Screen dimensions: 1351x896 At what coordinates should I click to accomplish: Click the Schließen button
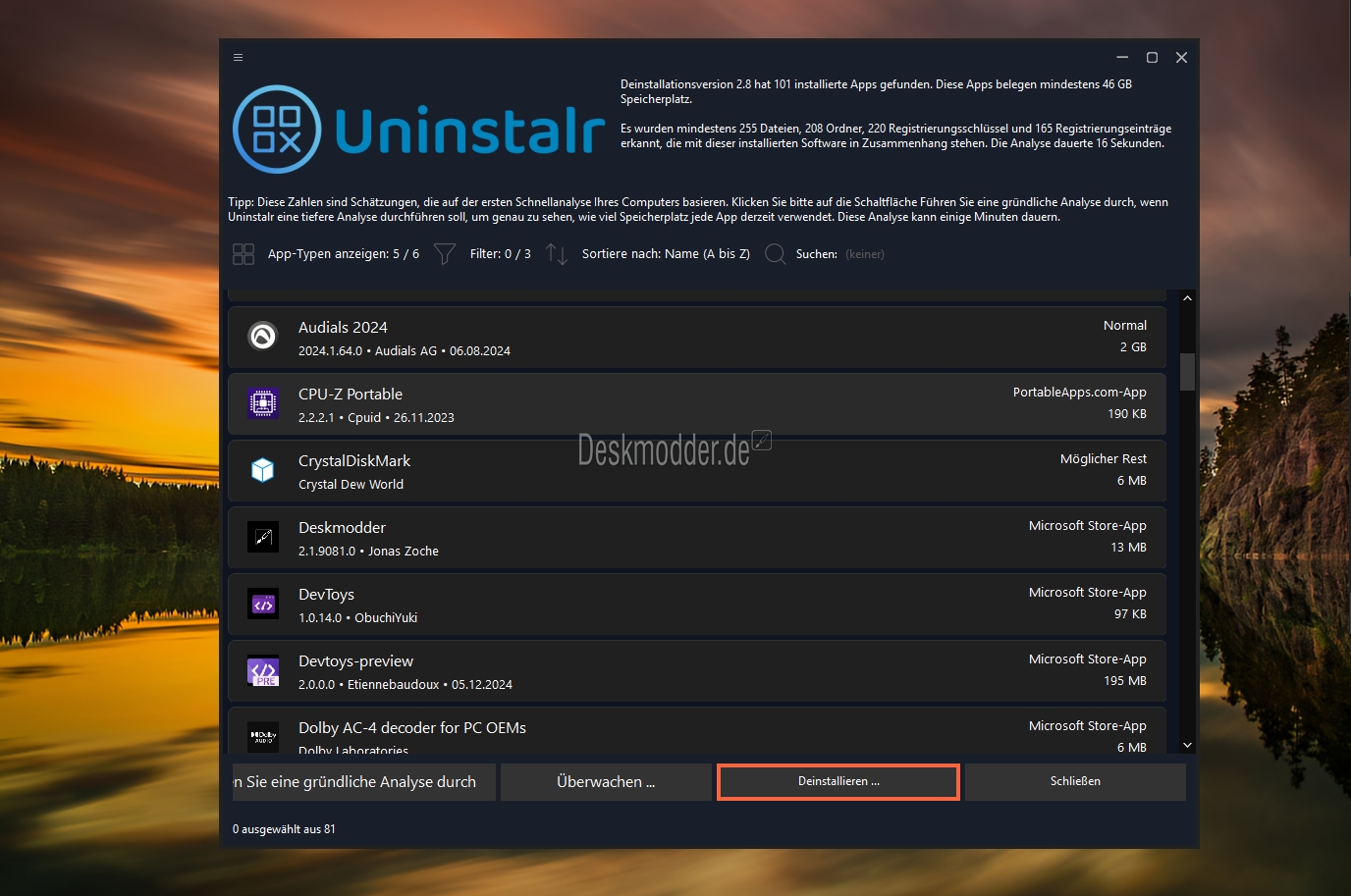pos(1075,782)
